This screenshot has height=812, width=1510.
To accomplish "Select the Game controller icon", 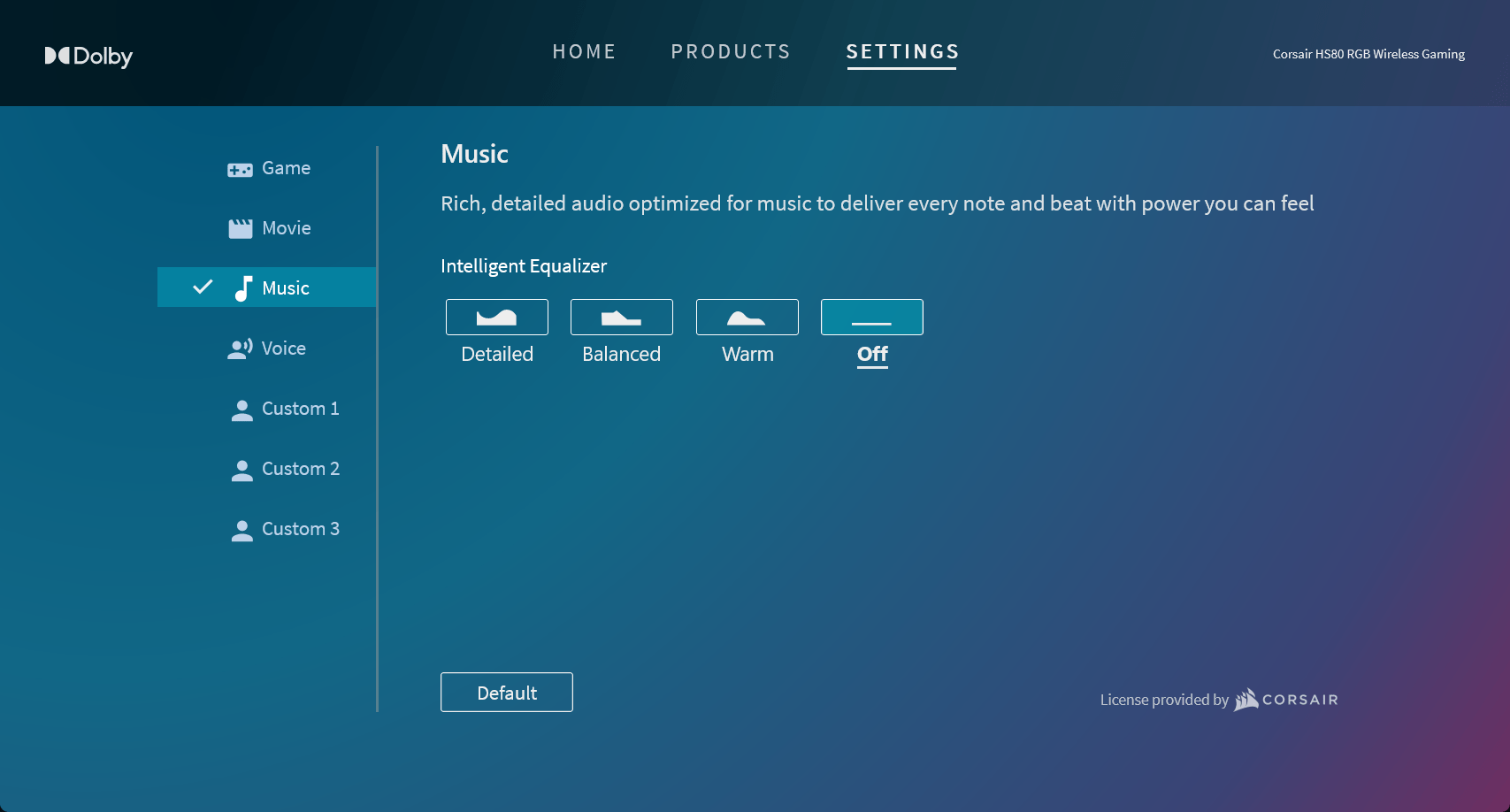I will pyautogui.click(x=240, y=170).
